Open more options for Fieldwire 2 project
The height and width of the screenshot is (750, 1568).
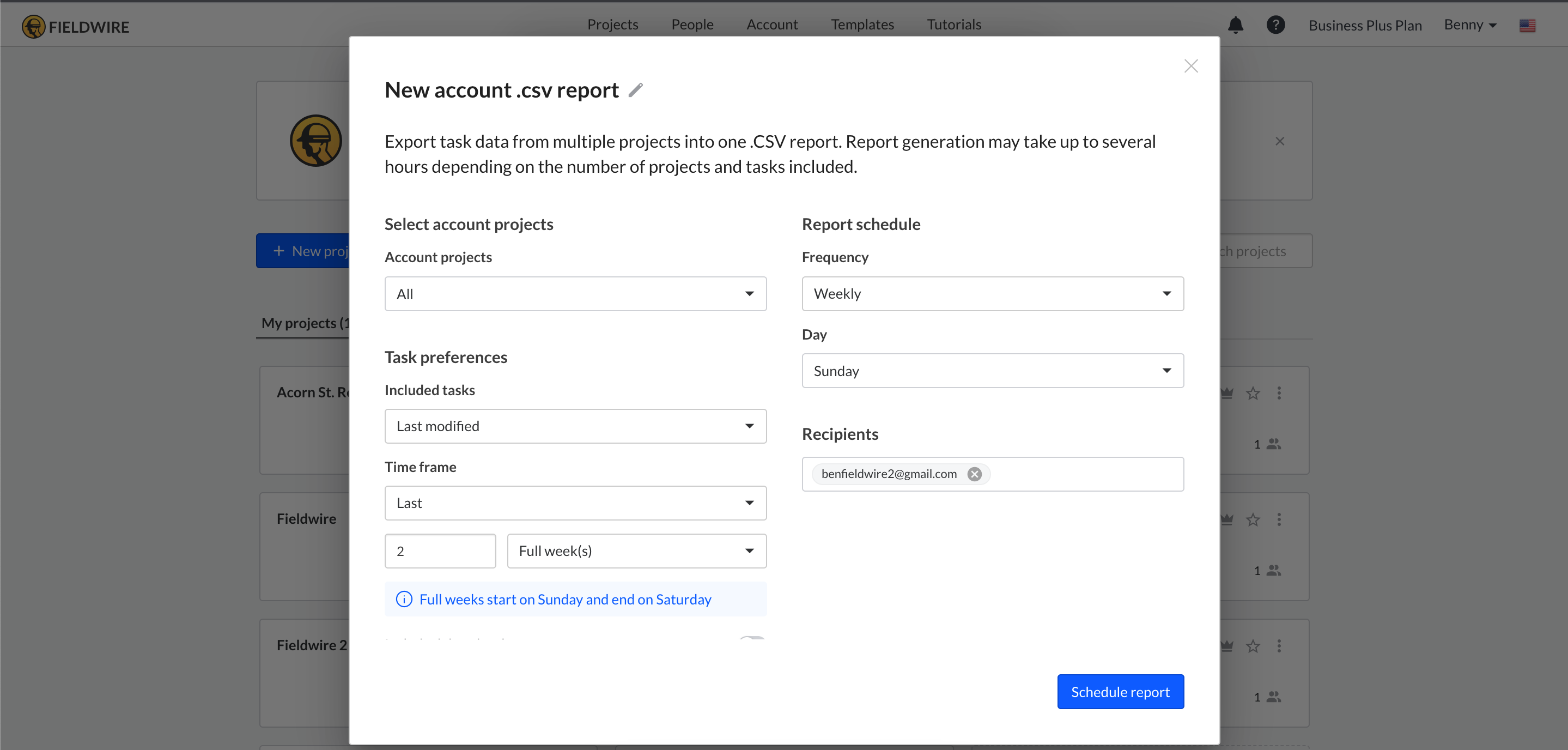(1279, 646)
